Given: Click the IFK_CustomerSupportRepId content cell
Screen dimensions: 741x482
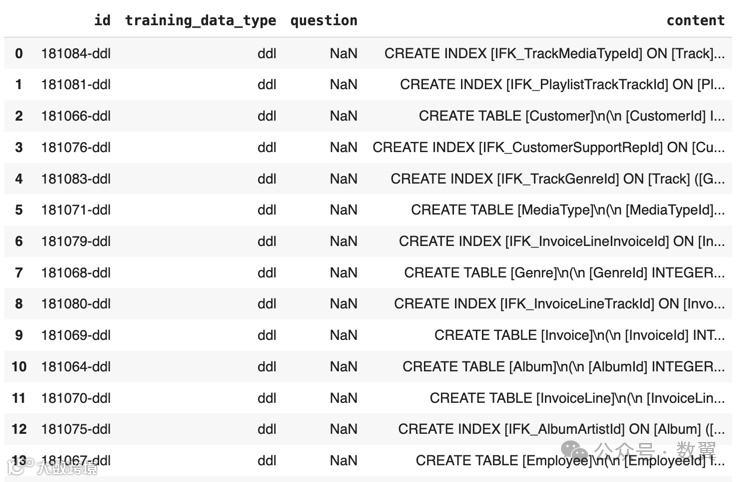Looking at the screenshot, I should coord(549,147).
